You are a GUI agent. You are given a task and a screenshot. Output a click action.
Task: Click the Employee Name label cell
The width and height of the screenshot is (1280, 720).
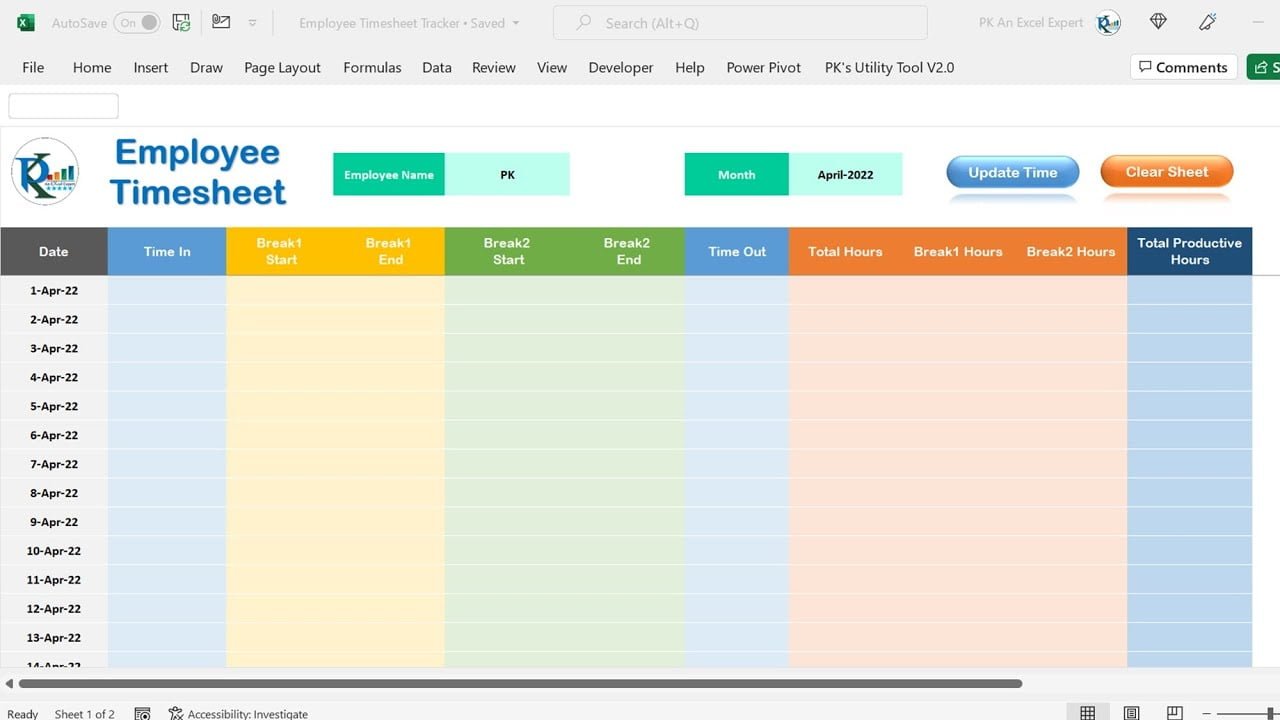389,174
